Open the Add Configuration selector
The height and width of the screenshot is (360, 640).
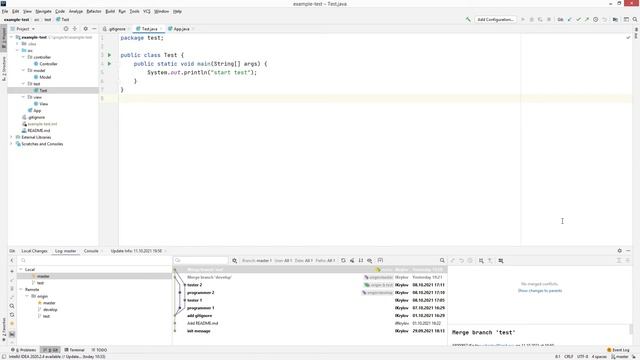tap(495, 20)
